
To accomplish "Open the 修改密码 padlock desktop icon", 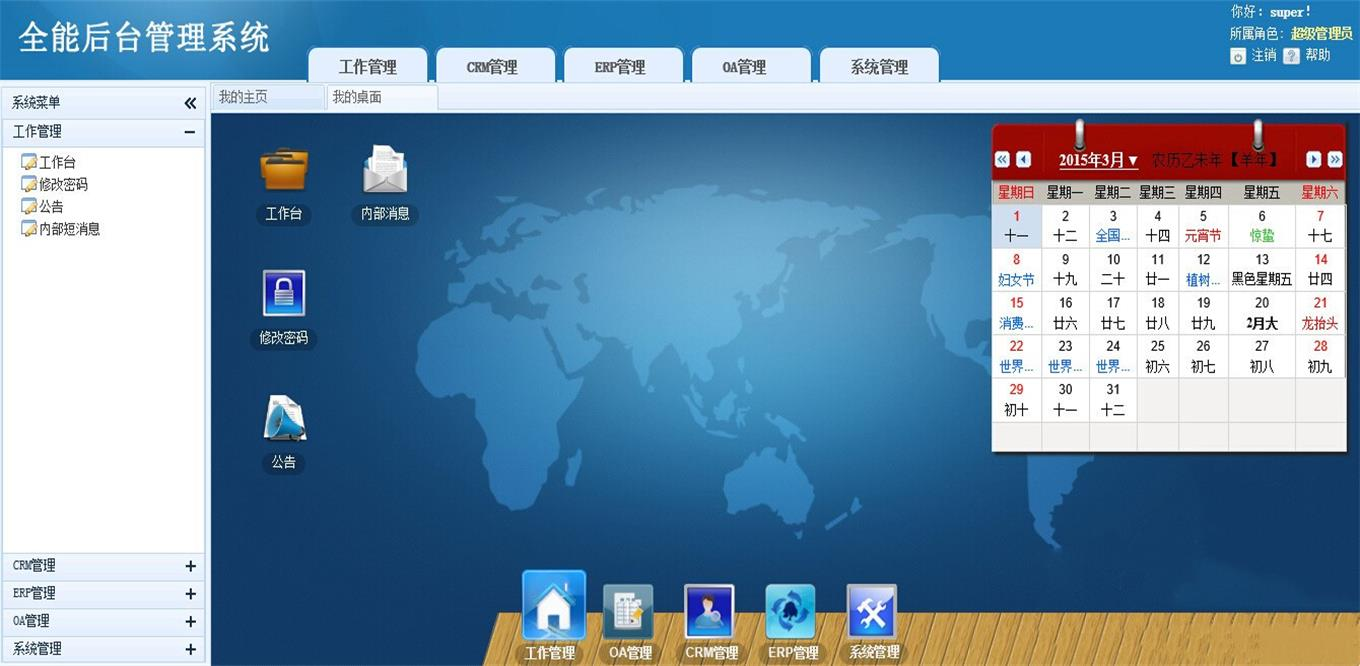I will click(x=284, y=294).
